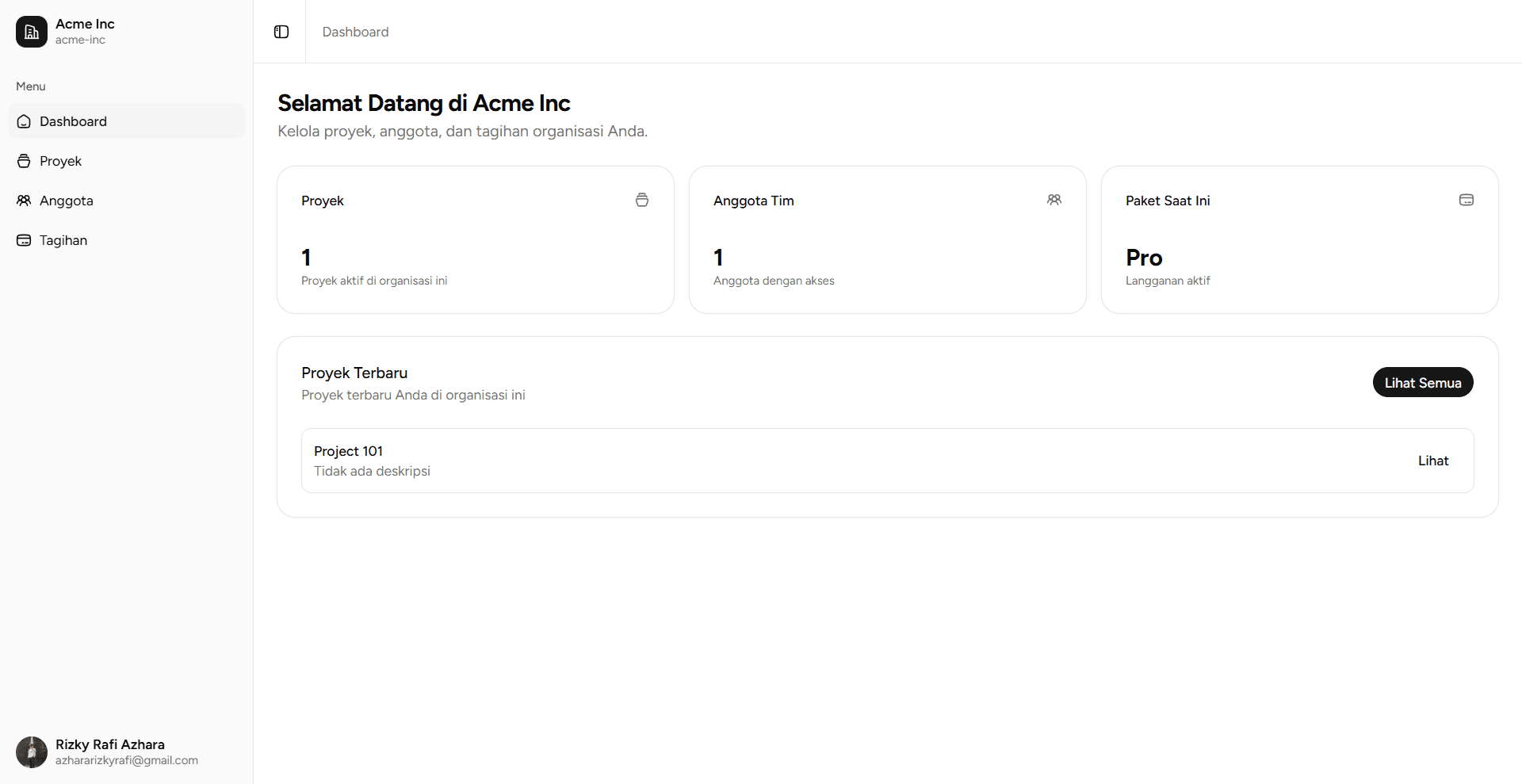Click the Dashboard breadcrumb label
The width and height of the screenshot is (1522, 784).
click(x=355, y=32)
